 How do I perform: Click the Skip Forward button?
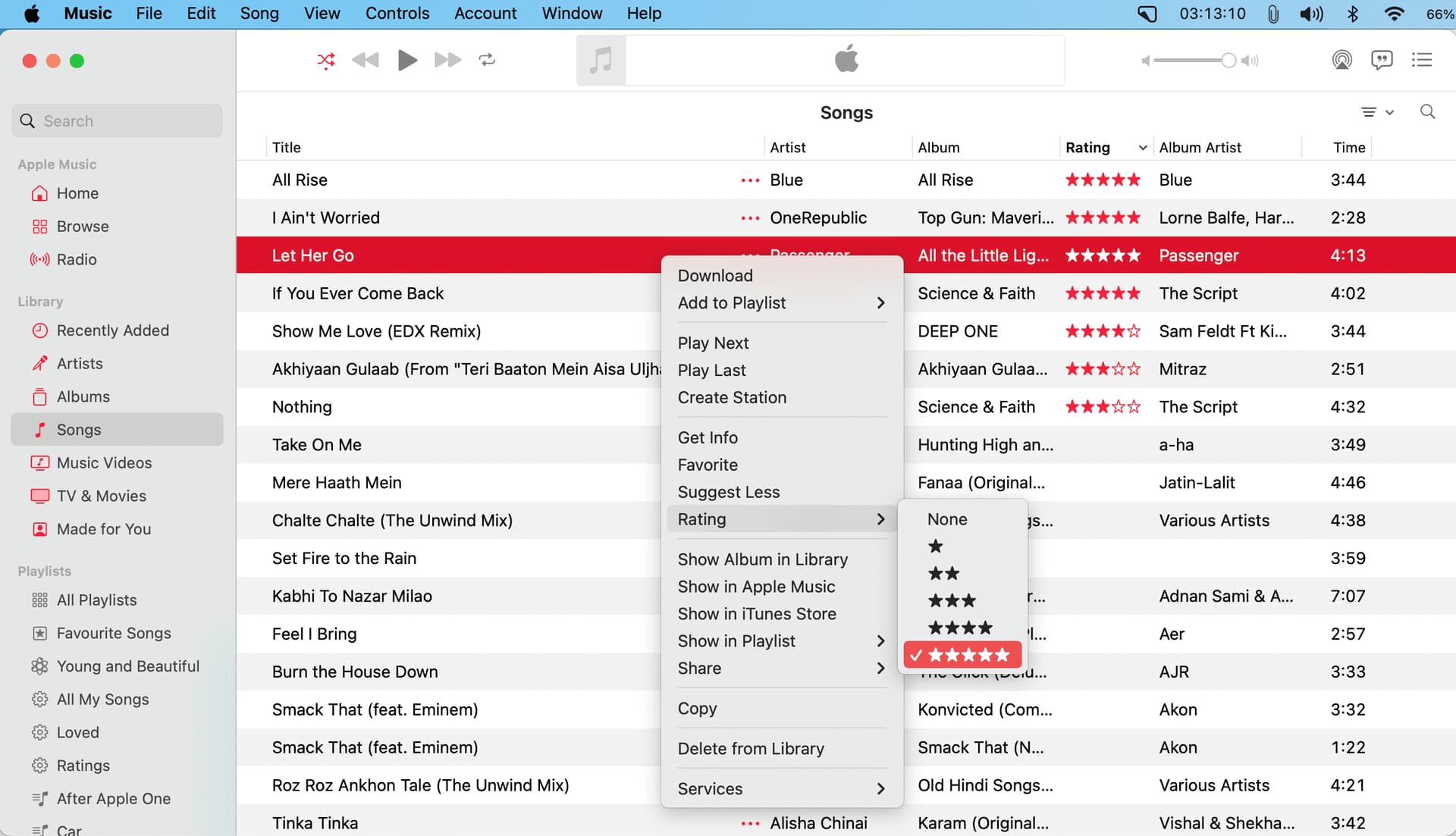click(447, 60)
